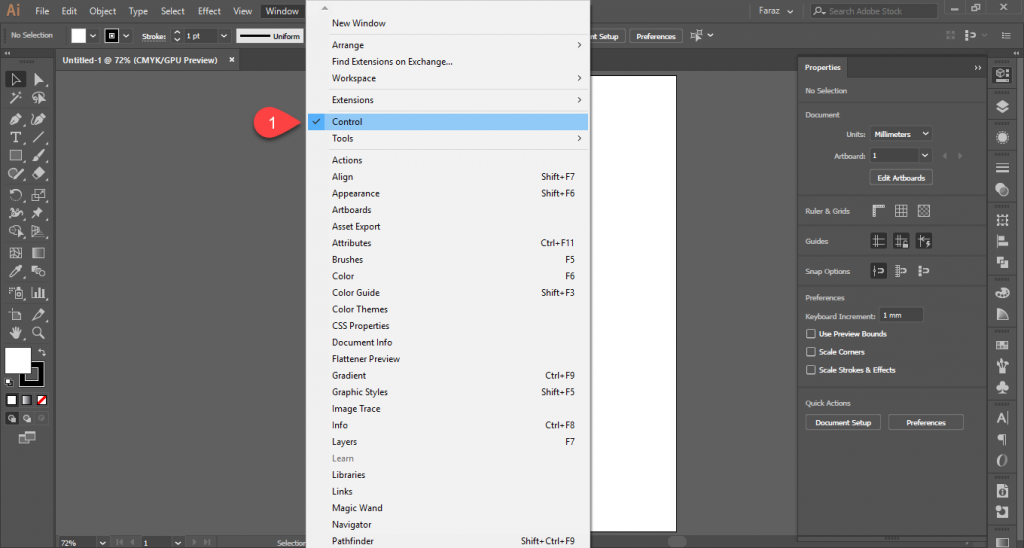Click the large white Fill swatch in toolbox
Screen dimensions: 1024x548
pos(18,360)
